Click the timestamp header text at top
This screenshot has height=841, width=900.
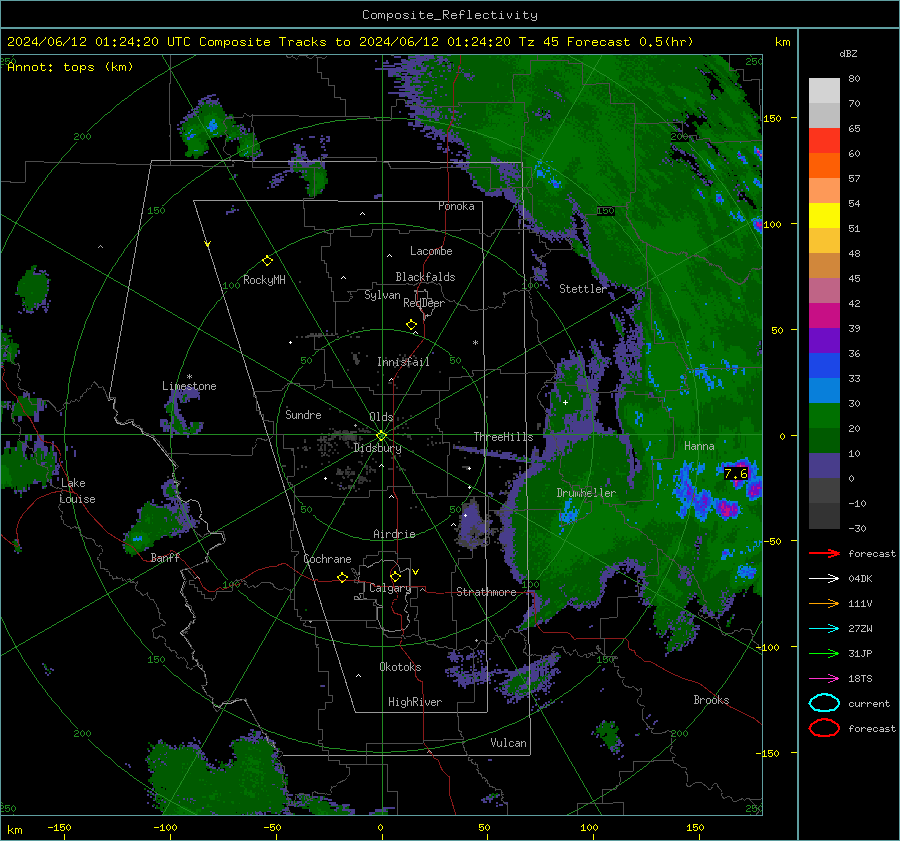(x=350, y=42)
